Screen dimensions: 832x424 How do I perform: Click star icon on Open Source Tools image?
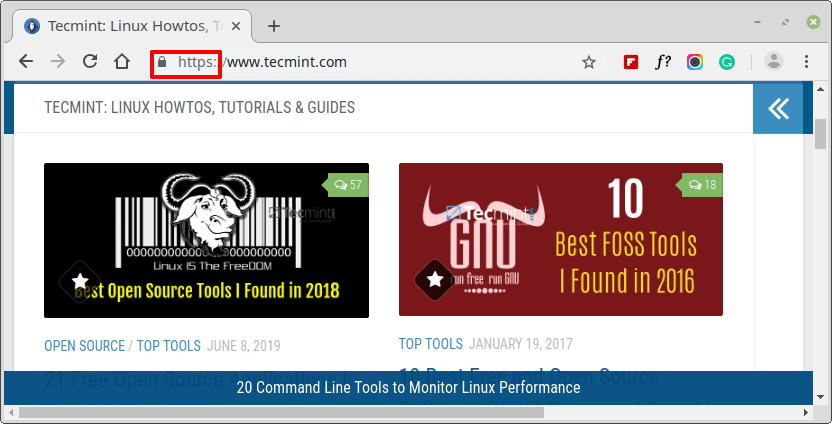tap(80, 281)
